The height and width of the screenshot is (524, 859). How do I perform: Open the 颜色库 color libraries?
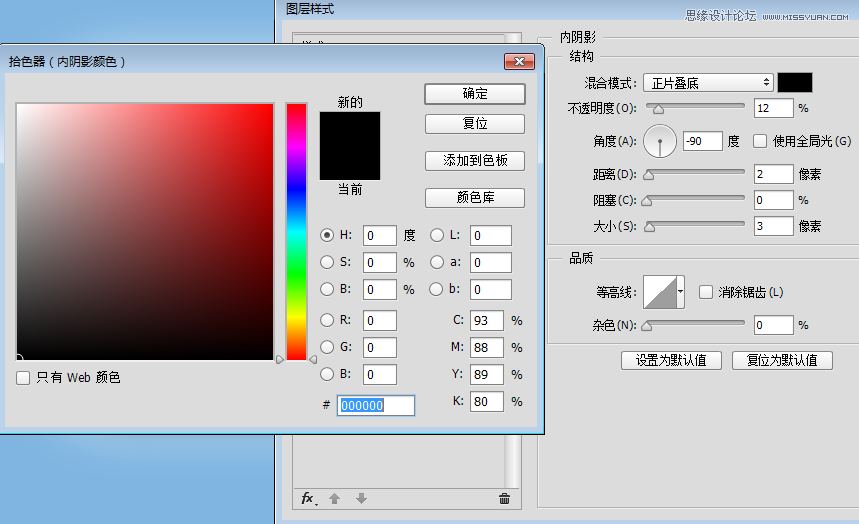click(x=475, y=197)
